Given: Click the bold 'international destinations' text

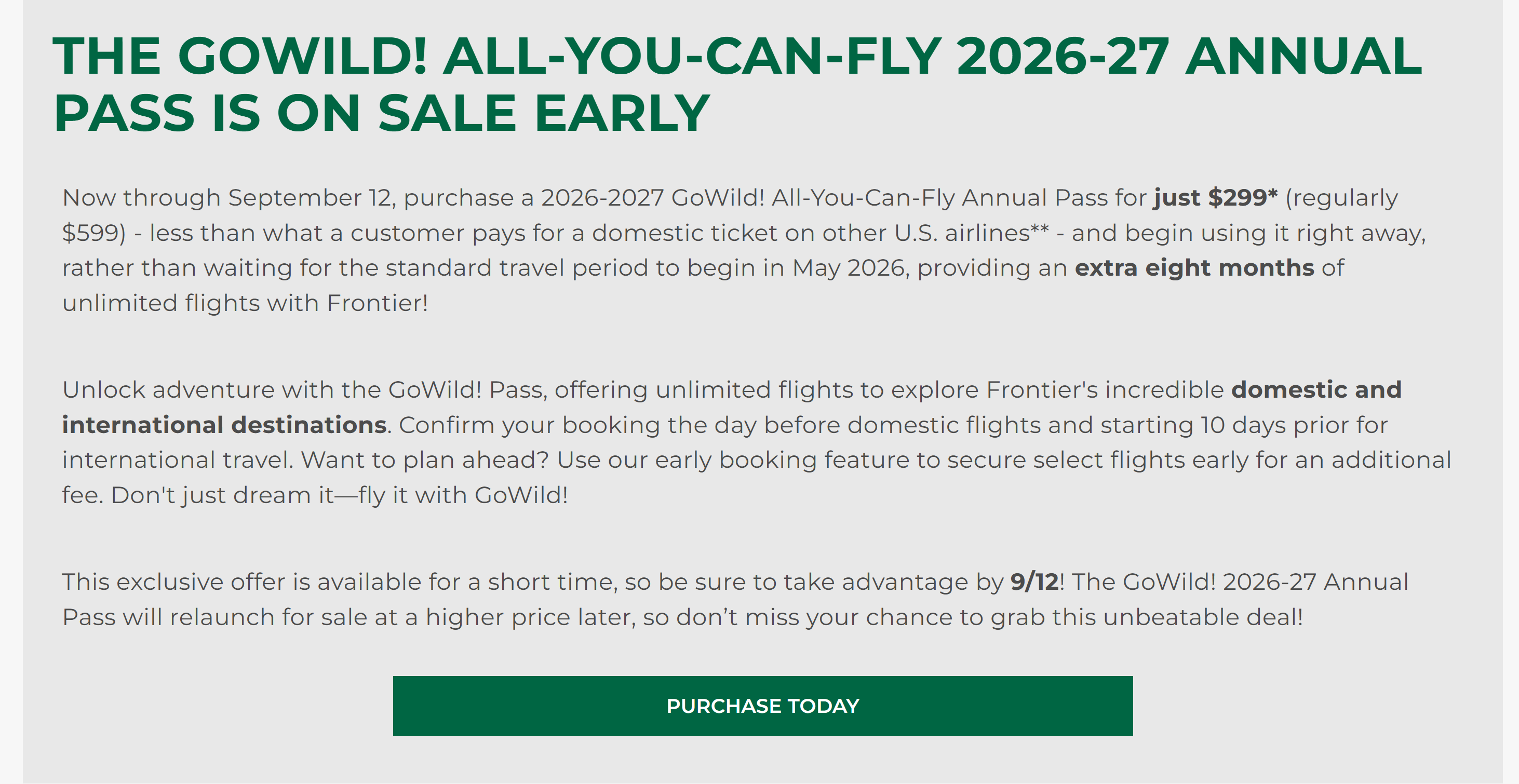Looking at the screenshot, I should point(224,425).
